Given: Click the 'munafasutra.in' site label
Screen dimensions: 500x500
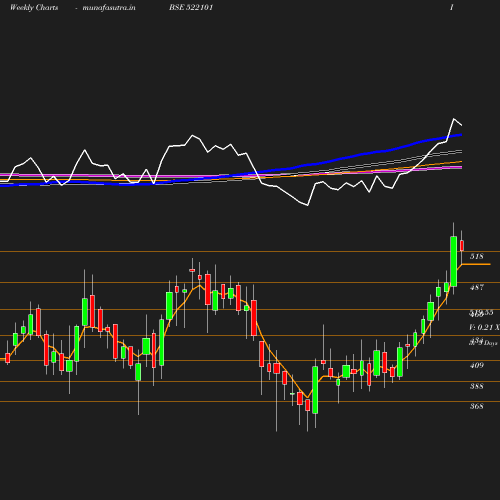Looking at the screenshot, I should (x=109, y=7).
